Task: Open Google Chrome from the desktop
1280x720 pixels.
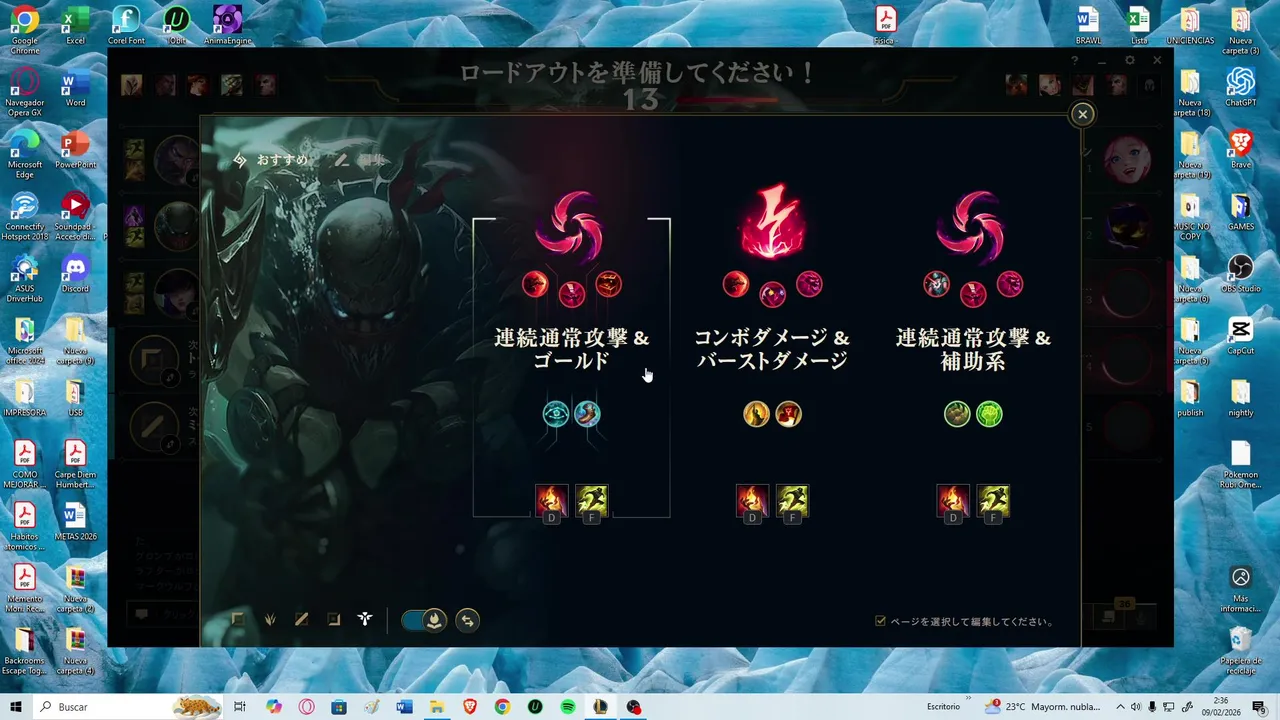Action: click(25, 29)
